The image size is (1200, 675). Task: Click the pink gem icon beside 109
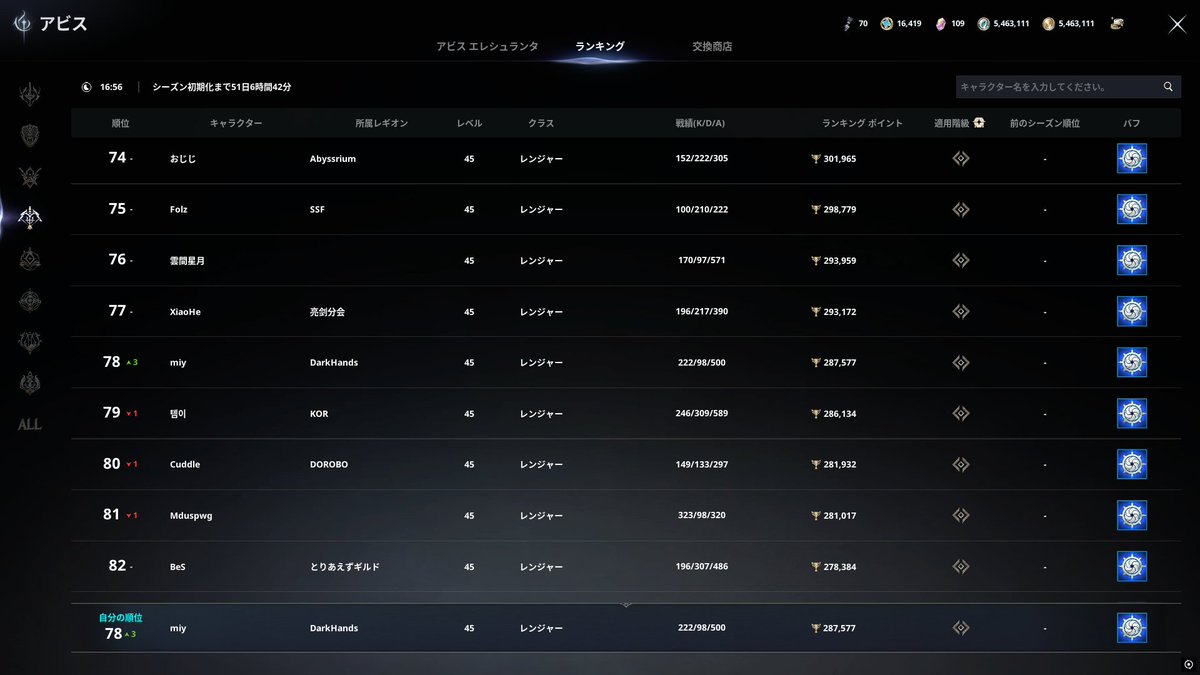[941, 23]
